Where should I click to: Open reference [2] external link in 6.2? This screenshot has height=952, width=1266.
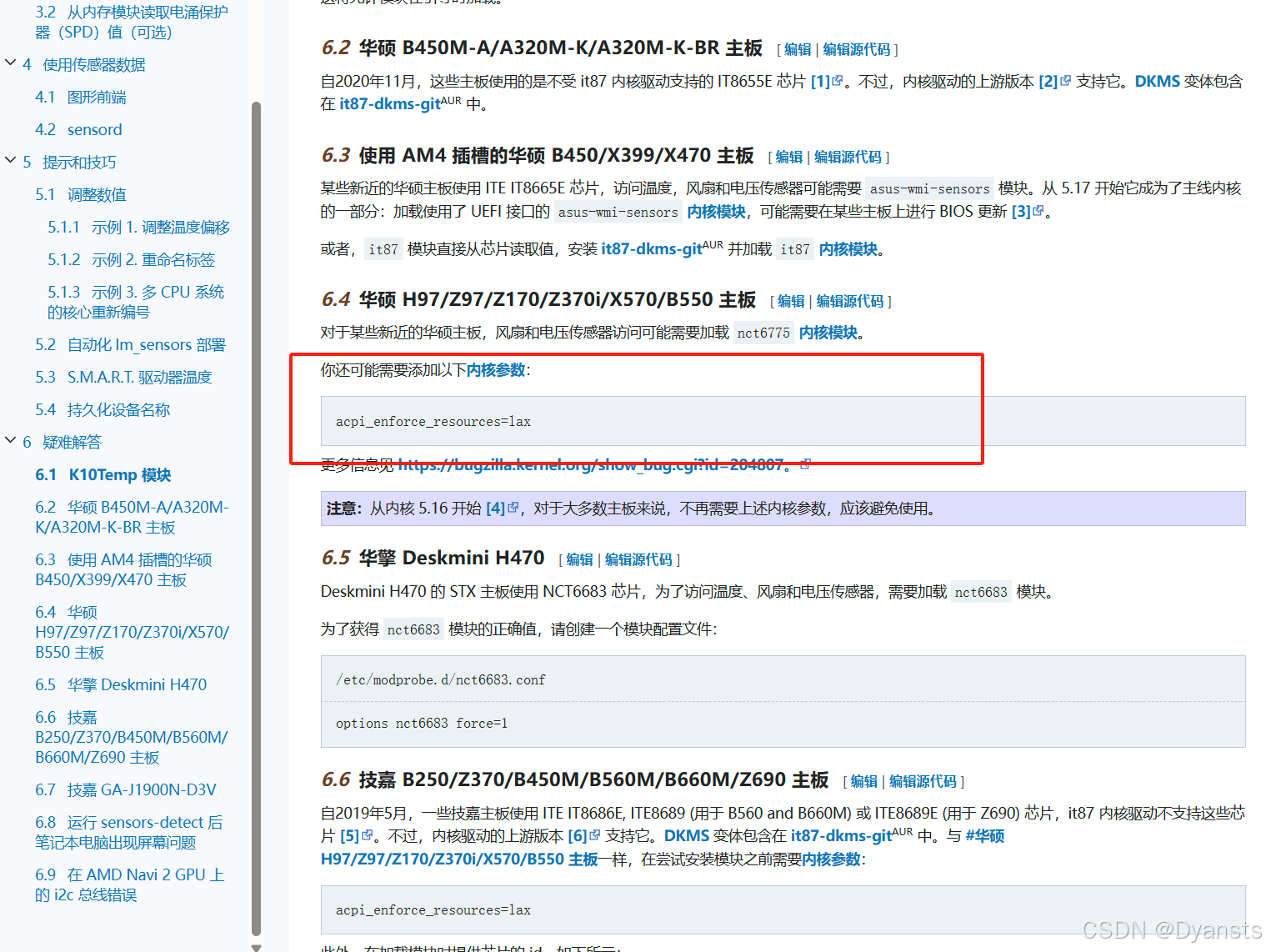(1054, 82)
